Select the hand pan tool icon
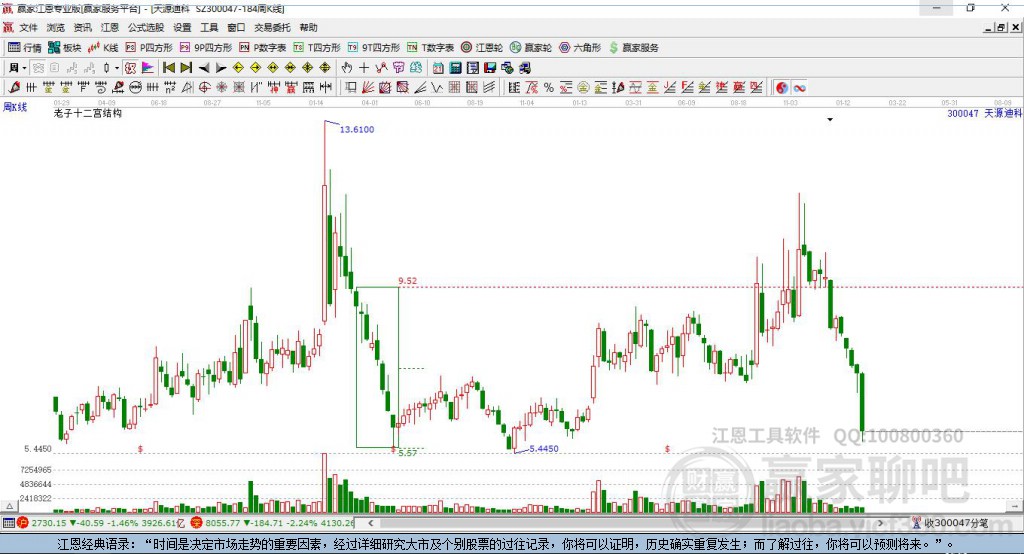The image size is (1024, 554). [x=347, y=67]
